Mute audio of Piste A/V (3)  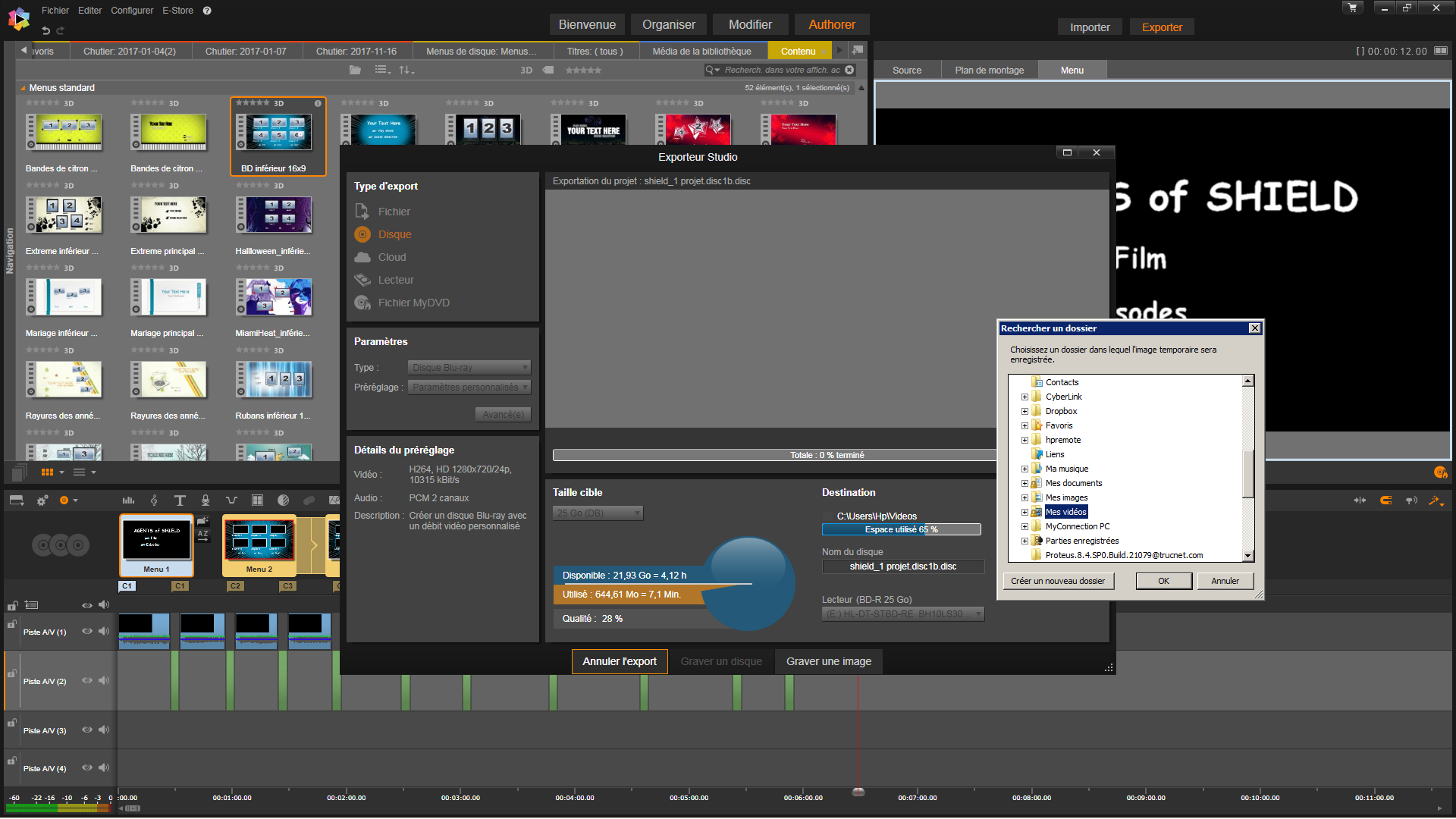tap(104, 730)
